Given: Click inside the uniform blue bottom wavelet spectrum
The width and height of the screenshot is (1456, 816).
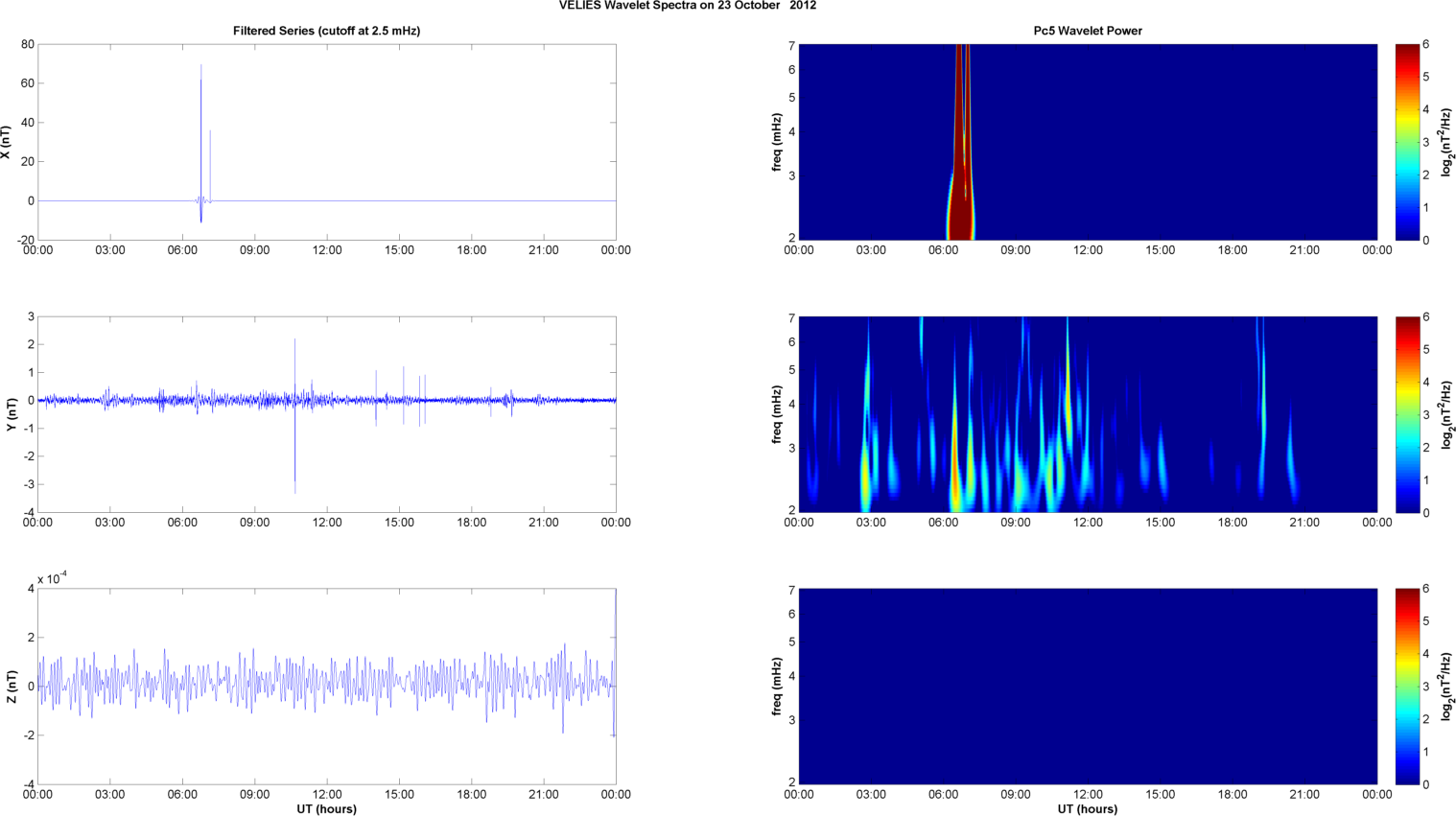Looking at the screenshot, I should [1088, 687].
